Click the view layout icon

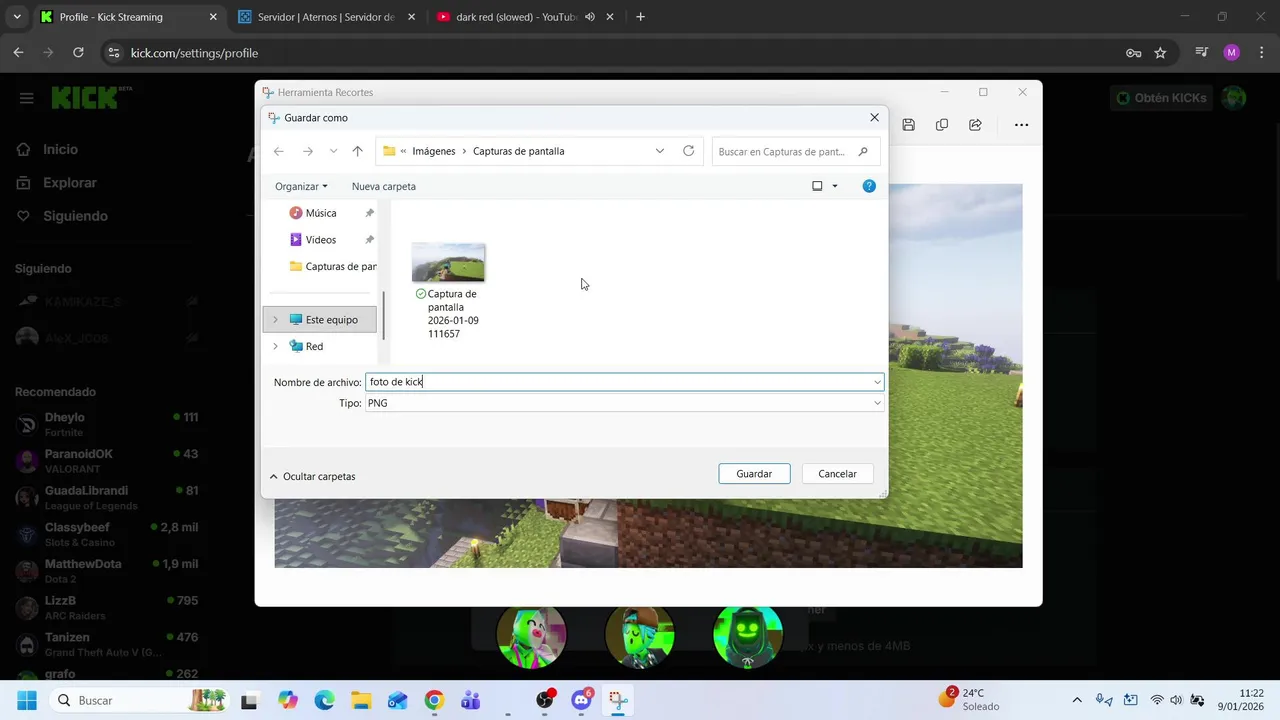coord(817,186)
